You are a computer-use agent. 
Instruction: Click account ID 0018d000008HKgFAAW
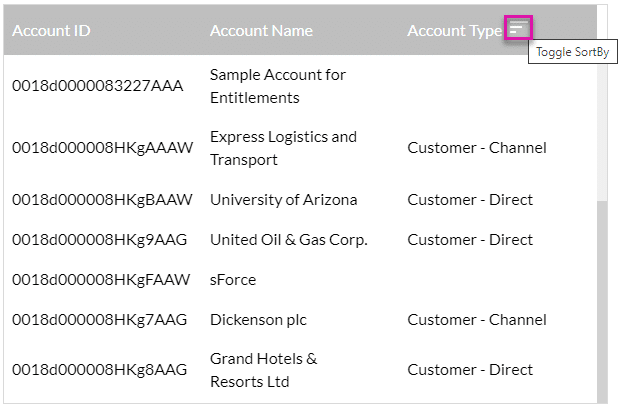(101, 280)
